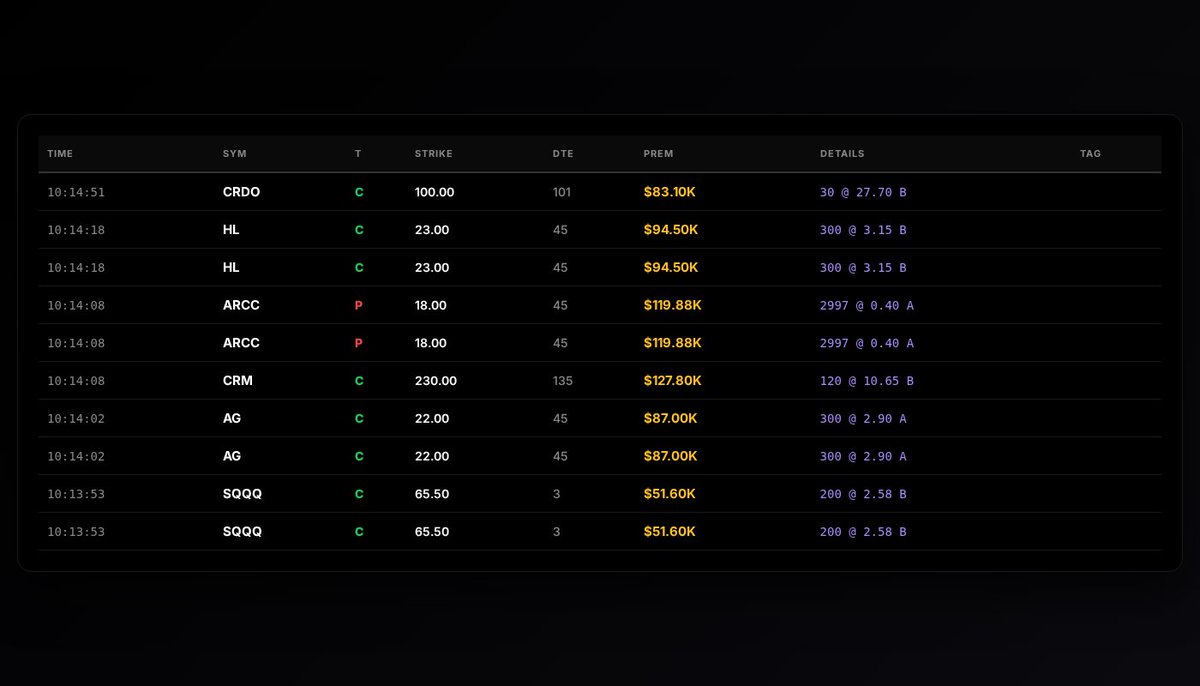The width and height of the screenshot is (1200, 686).
Task: Click the TIME column header
Action: coord(60,154)
